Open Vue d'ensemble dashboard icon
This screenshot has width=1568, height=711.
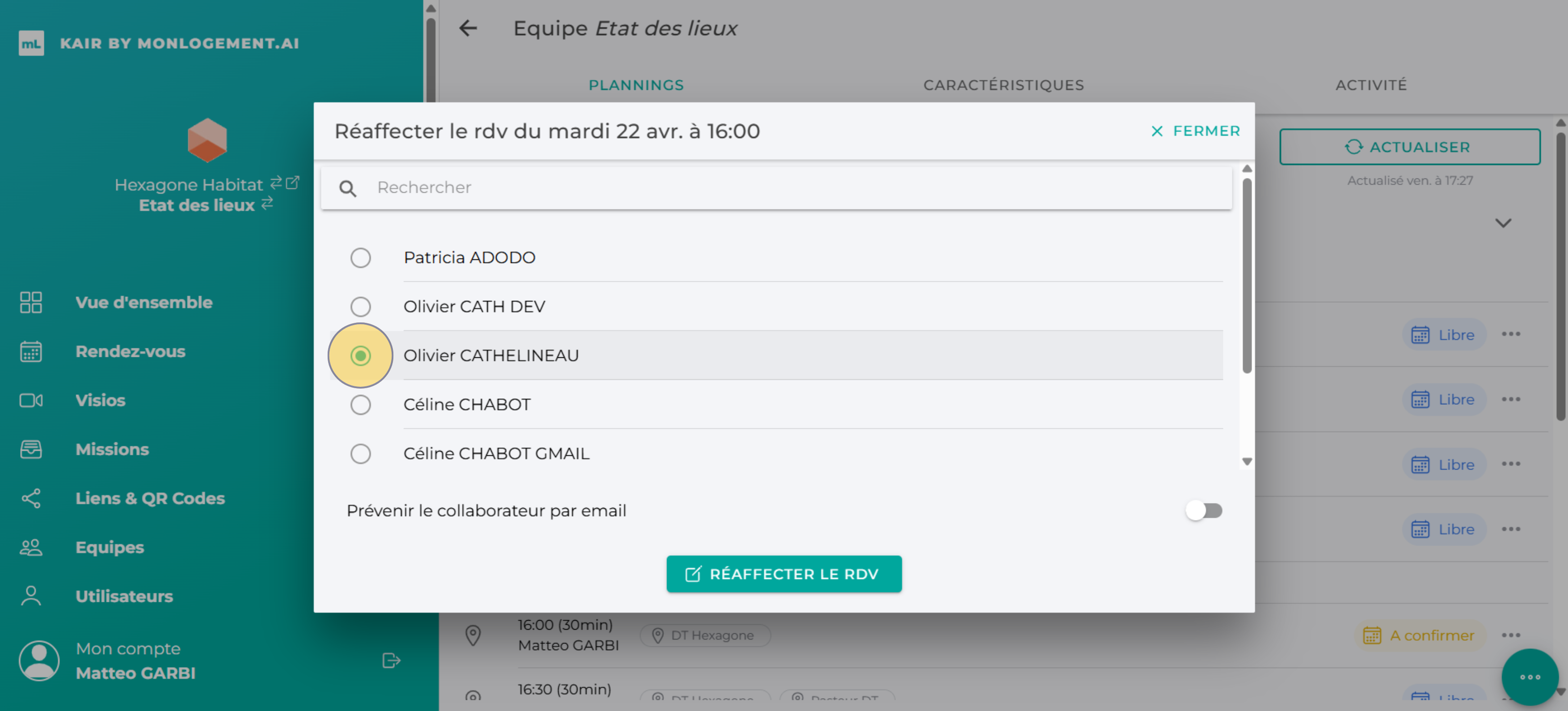(x=30, y=303)
